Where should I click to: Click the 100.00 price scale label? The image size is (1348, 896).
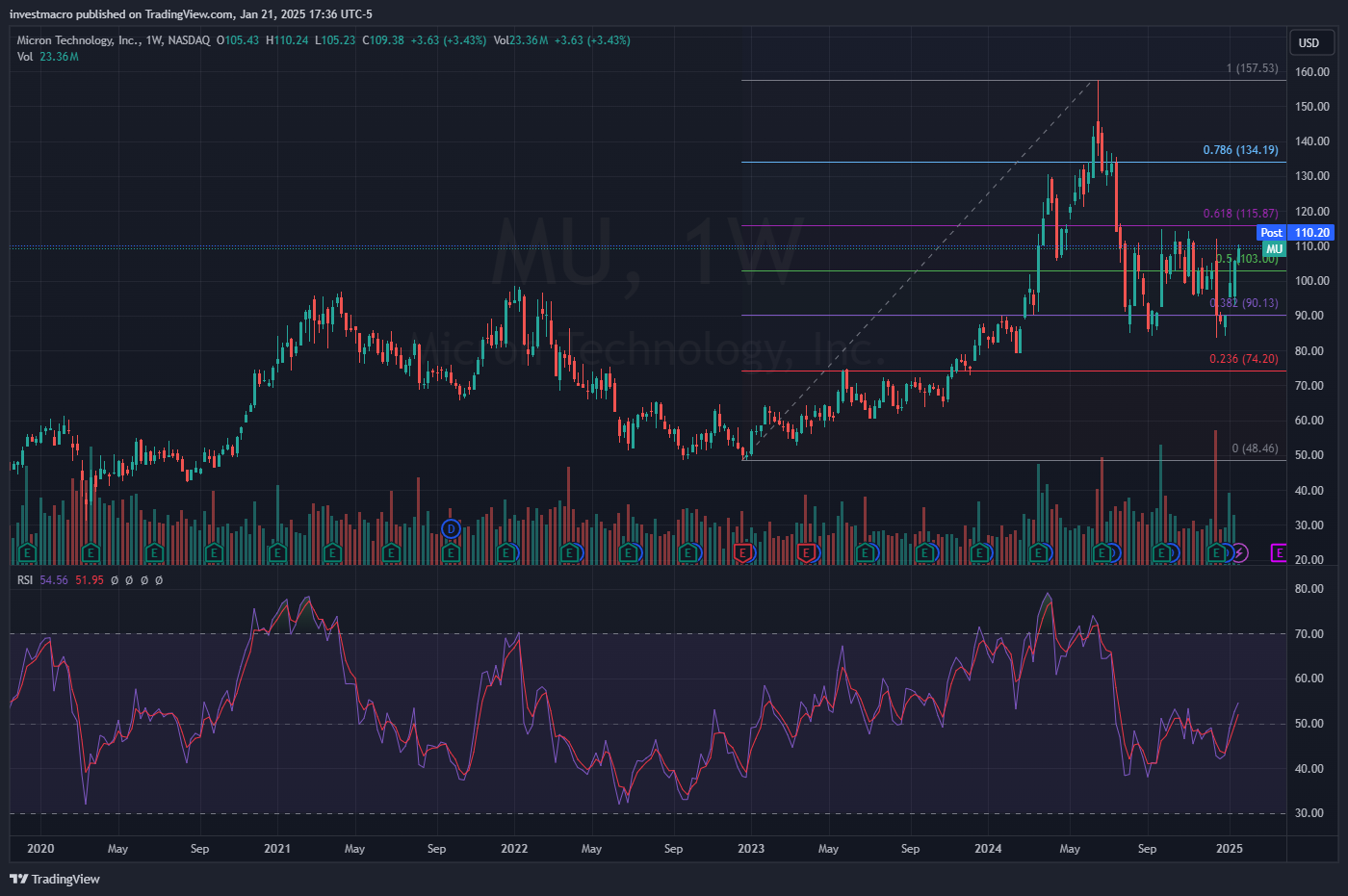(x=1312, y=281)
